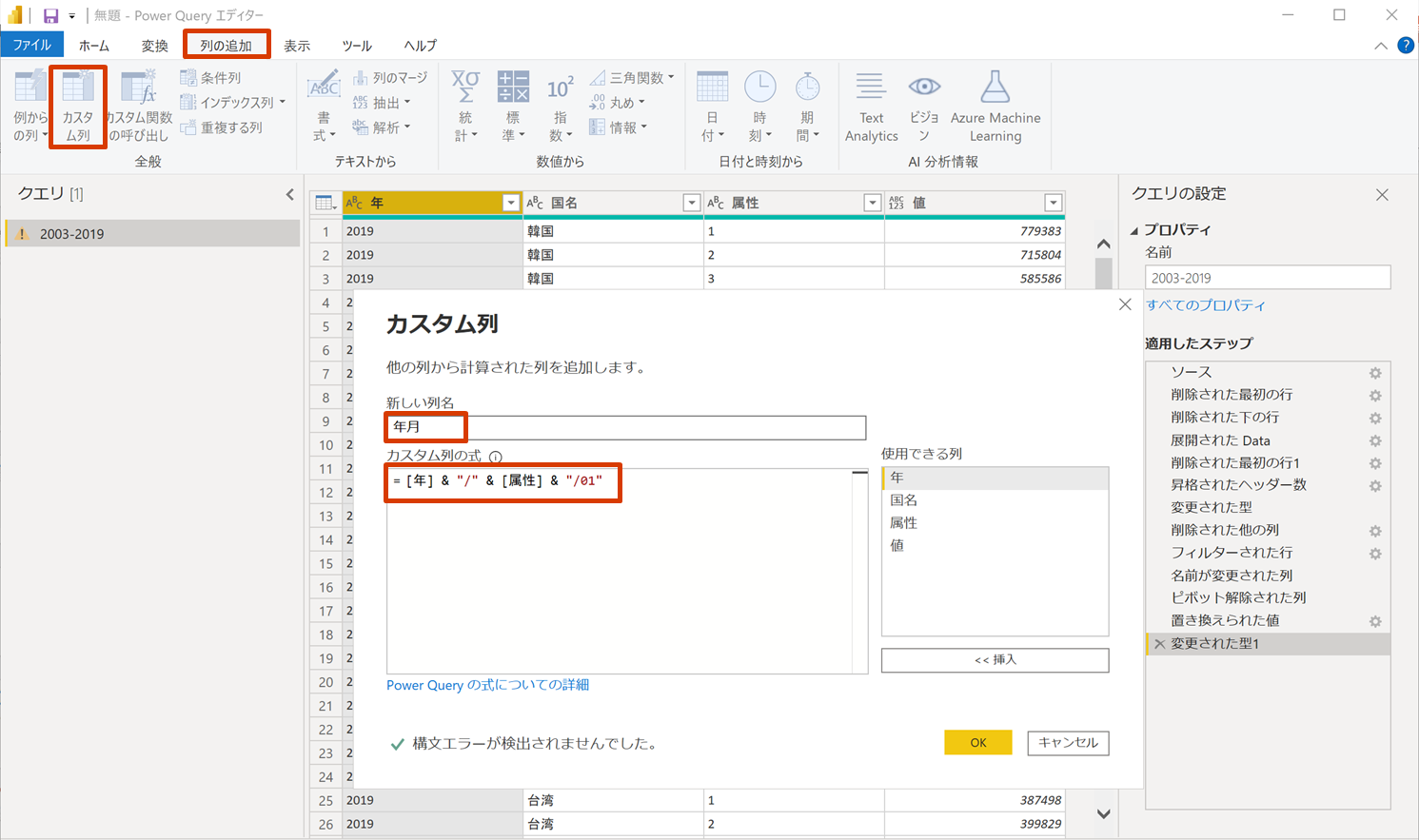1419x840 pixels.
Task: Open filter dropdown for 国名 column
Action: (692, 203)
